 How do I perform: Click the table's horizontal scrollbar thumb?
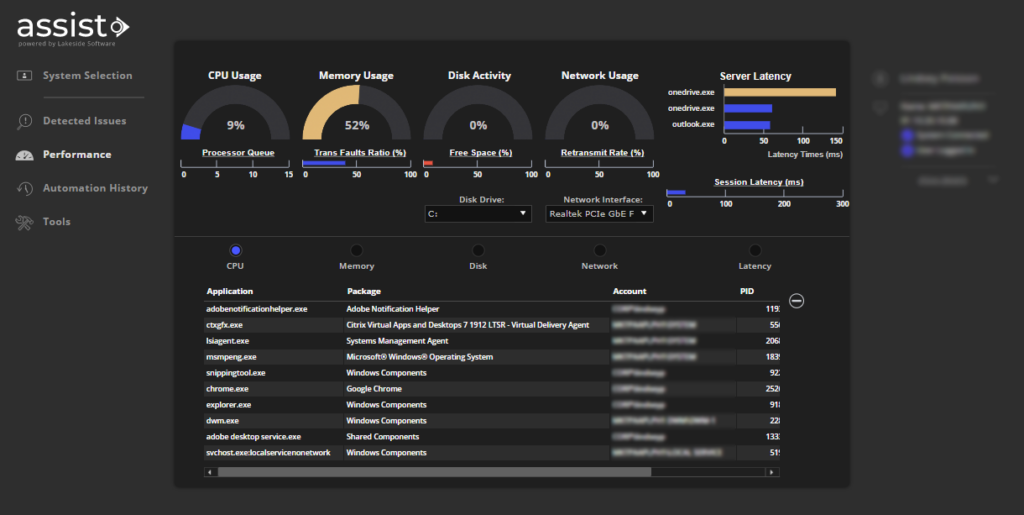pyautogui.click(x=434, y=472)
